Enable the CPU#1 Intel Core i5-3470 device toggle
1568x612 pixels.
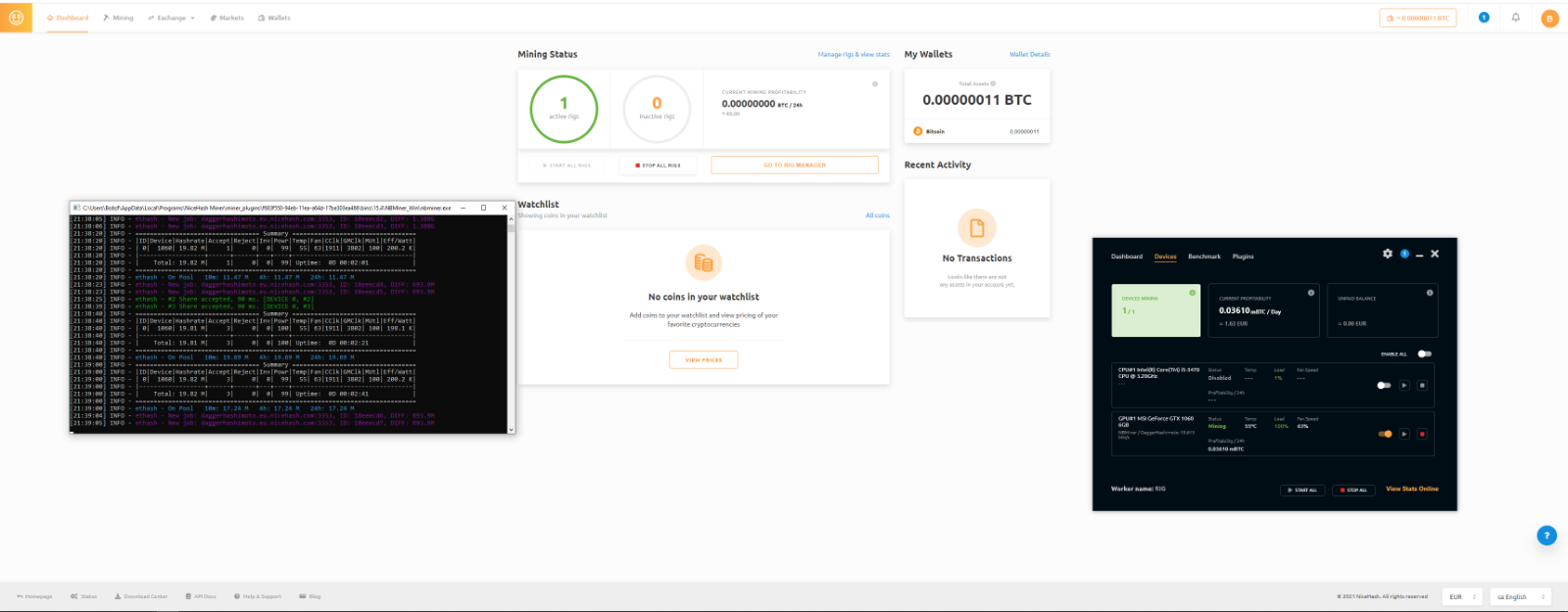[1384, 385]
